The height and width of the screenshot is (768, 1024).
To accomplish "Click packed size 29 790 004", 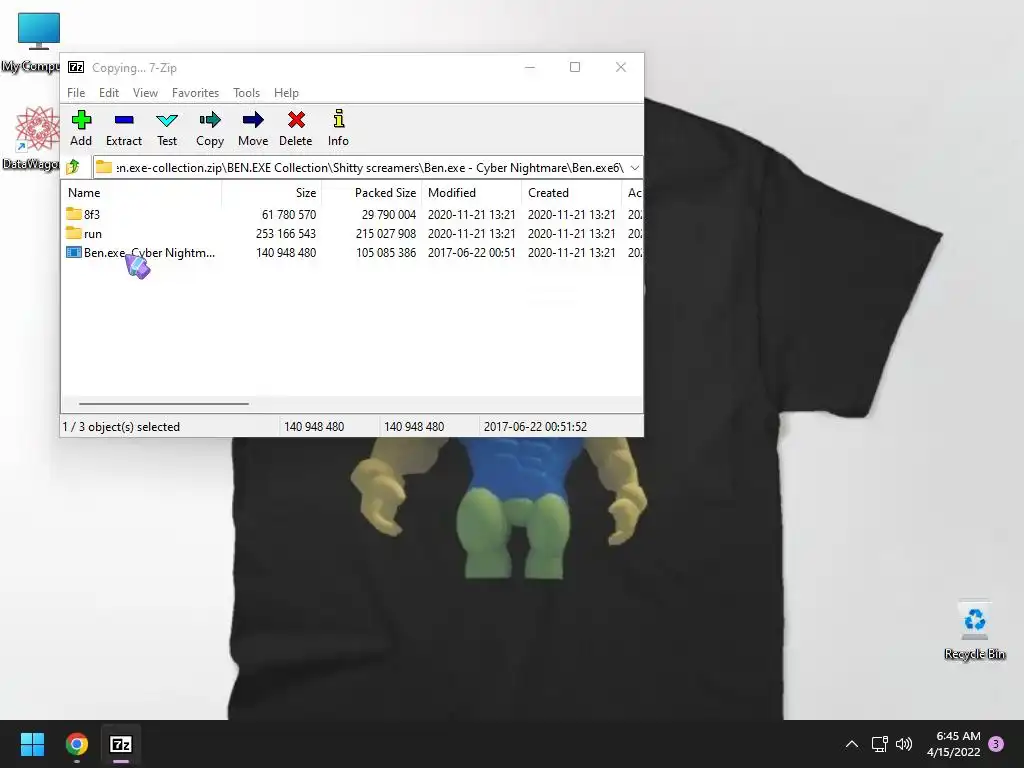I will pyautogui.click(x=389, y=214).
